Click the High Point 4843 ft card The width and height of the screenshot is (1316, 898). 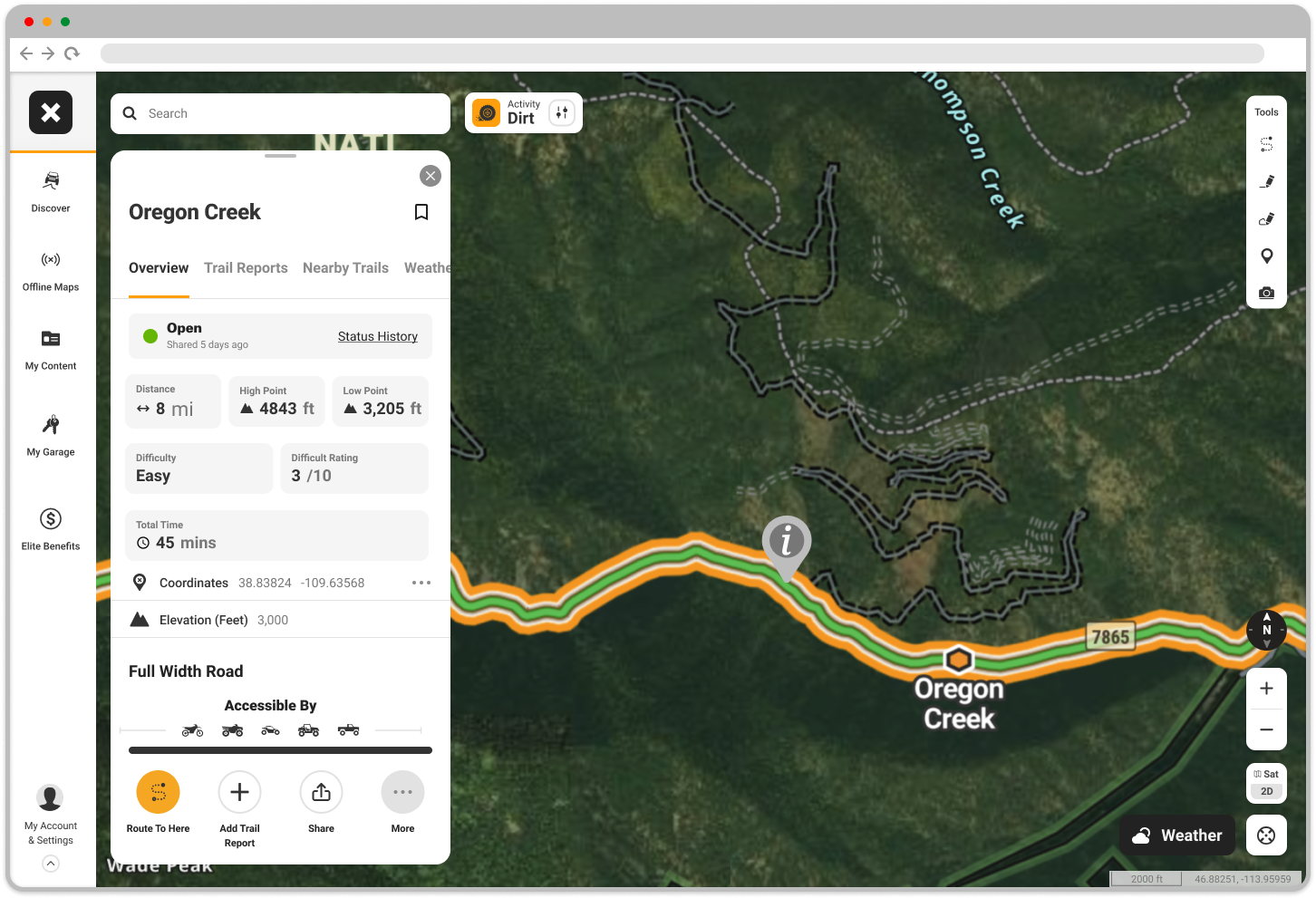tap(276, 401)
